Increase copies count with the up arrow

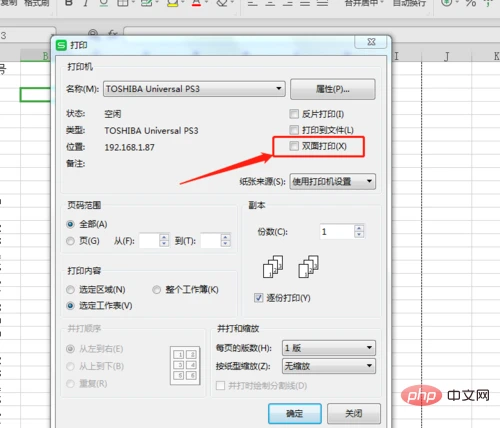[359, 228]
